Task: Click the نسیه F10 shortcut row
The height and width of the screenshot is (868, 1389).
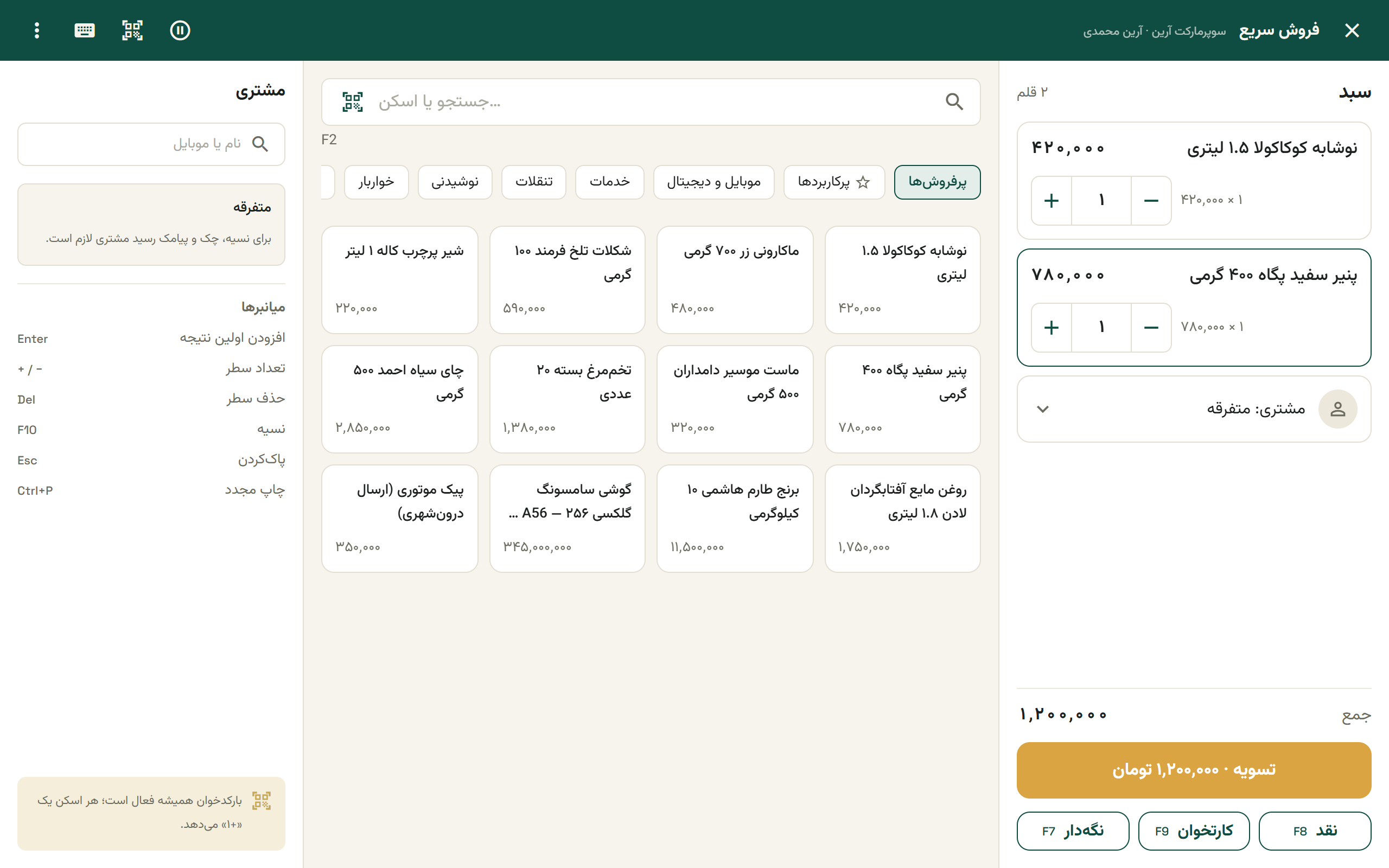Action: (151, 430)
